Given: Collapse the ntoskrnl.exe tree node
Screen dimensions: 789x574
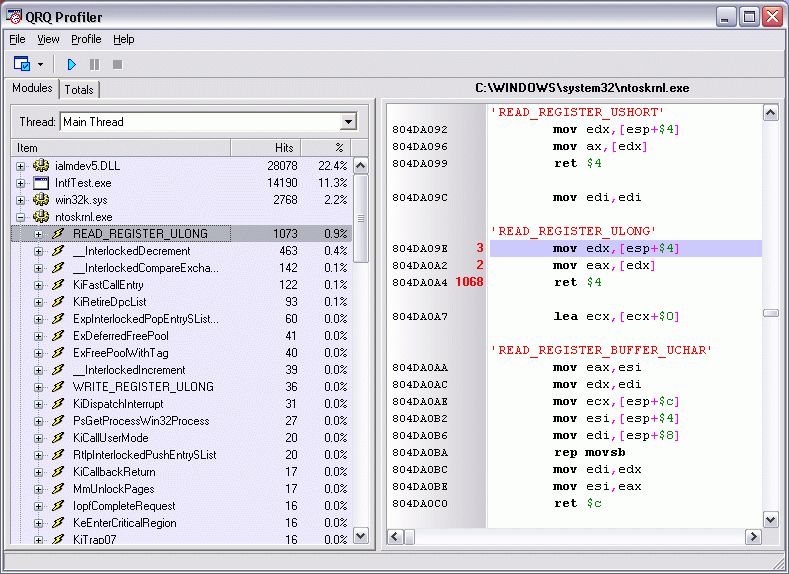Looking at the screenshot, I should [x=20, y=217].
